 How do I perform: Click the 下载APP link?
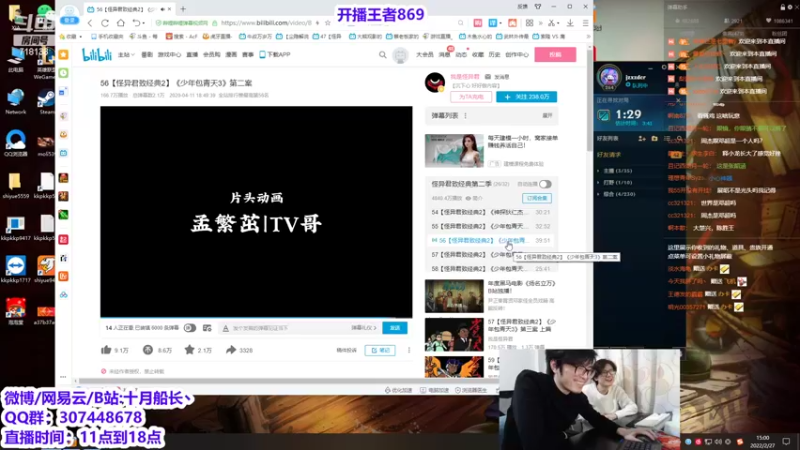tap(275, 55)
